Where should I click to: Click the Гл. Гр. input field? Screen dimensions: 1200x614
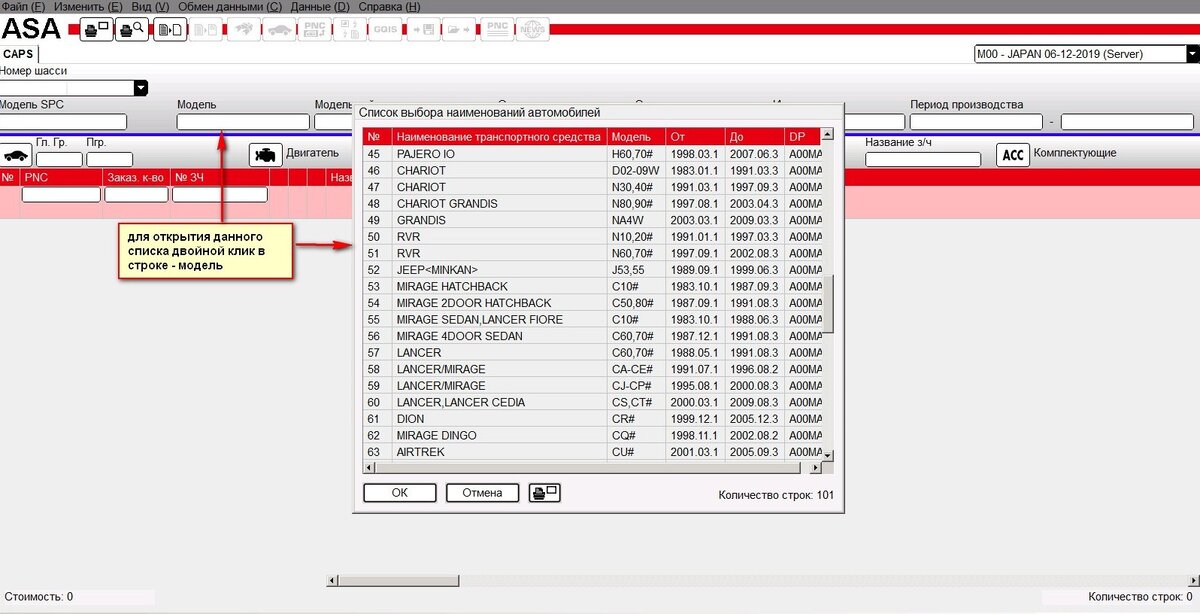59,159
